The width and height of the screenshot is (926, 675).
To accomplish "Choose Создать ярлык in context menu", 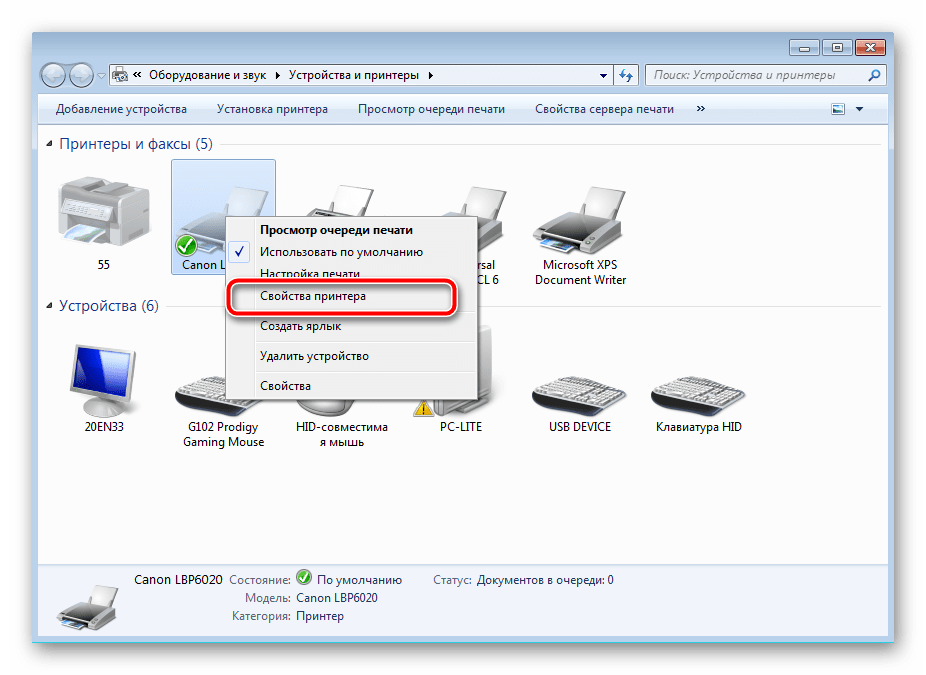I will 300,326.
